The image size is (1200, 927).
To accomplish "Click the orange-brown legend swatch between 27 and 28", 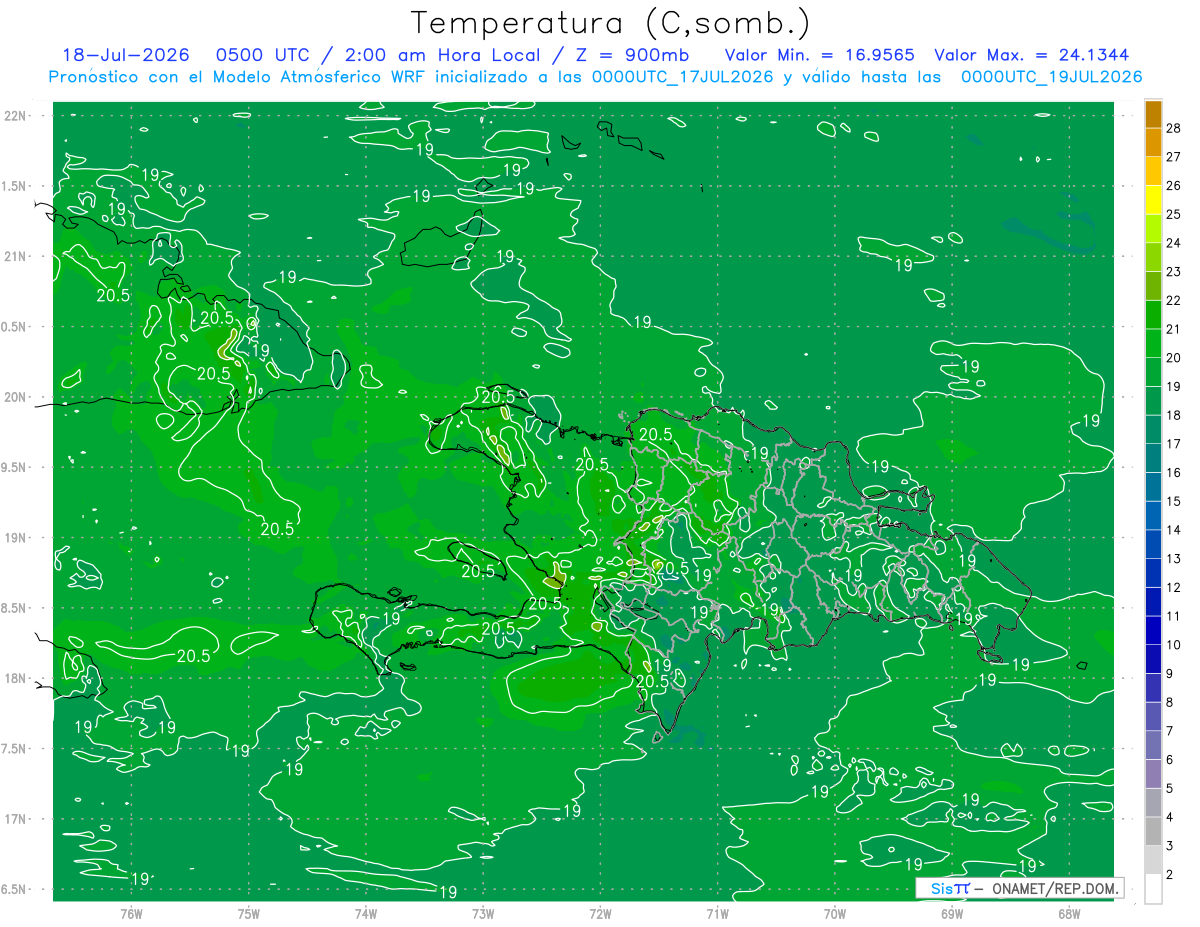I will click(1153, 143).
